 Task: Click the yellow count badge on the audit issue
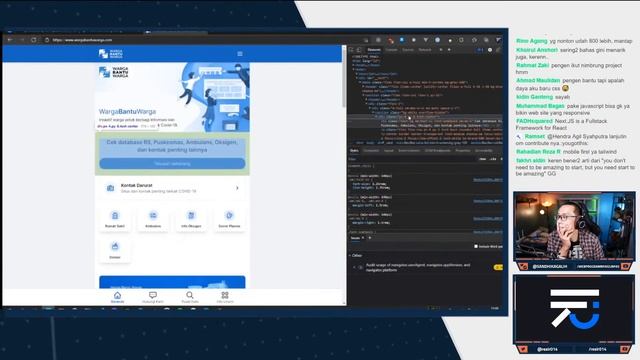coord(498,267)
